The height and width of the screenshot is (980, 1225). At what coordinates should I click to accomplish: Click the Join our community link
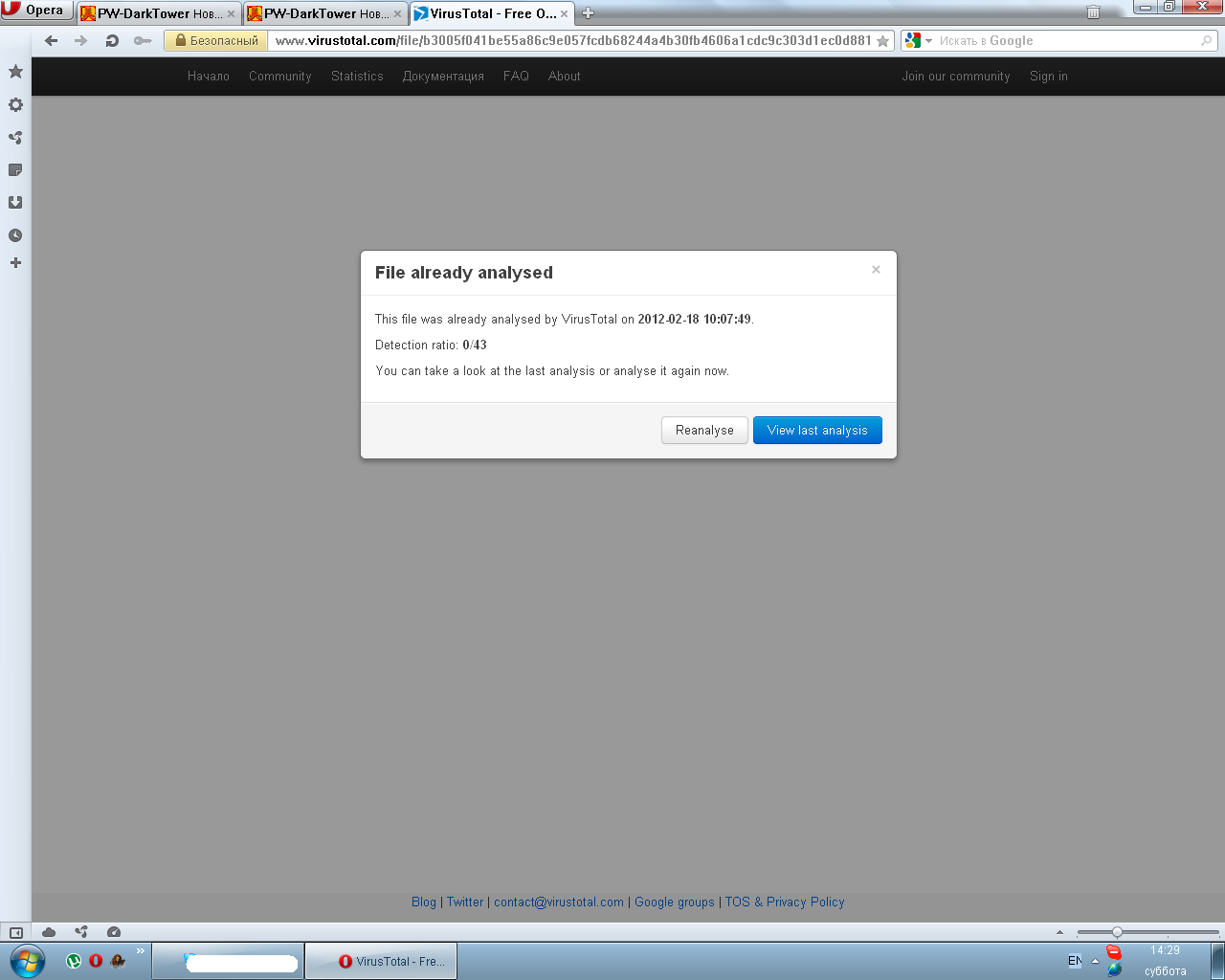pos(956,76)
